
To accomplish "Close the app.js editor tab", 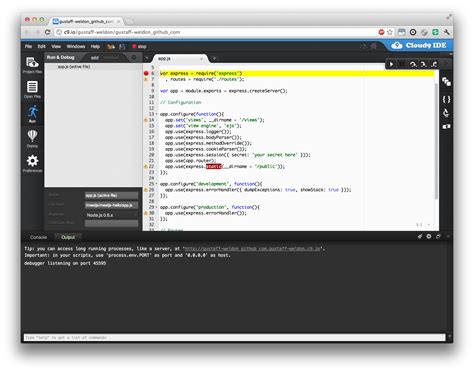I will 201,59.
